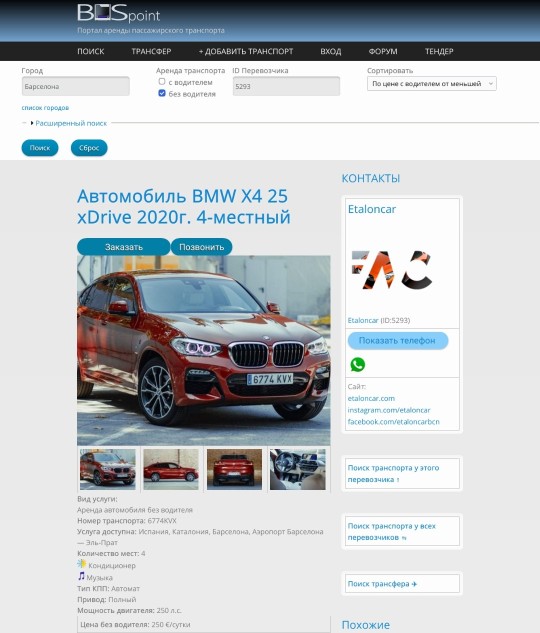Open instagram.com/etaloncar link
This screenshot has width=540, height=633.
pyautogui.click(x=389, y=410)
